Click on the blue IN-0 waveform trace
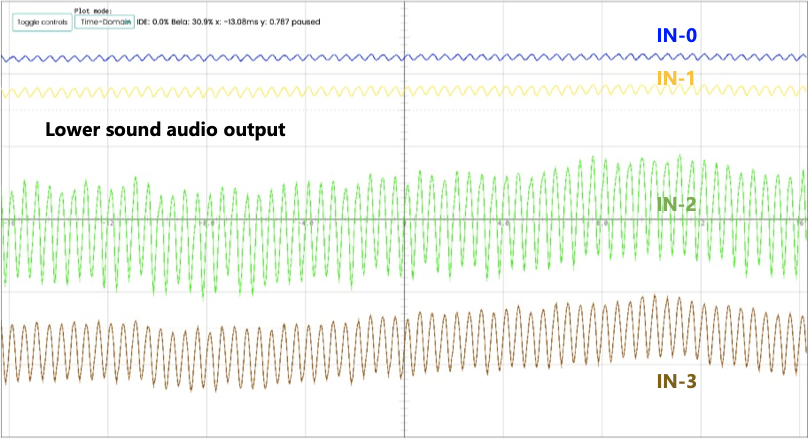 click(200, 59)
